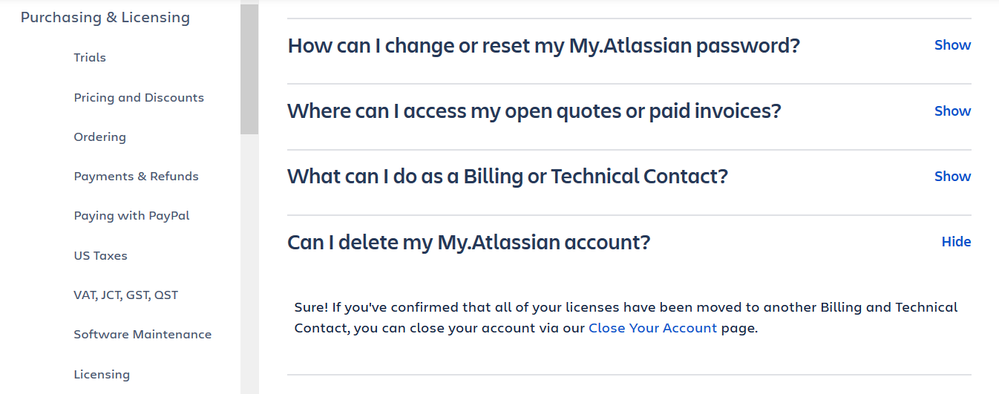The width and height of the screenshot is (999, 394).
Task: Go to VAT, JCT, GST, QST
Action: coord(126,295)
